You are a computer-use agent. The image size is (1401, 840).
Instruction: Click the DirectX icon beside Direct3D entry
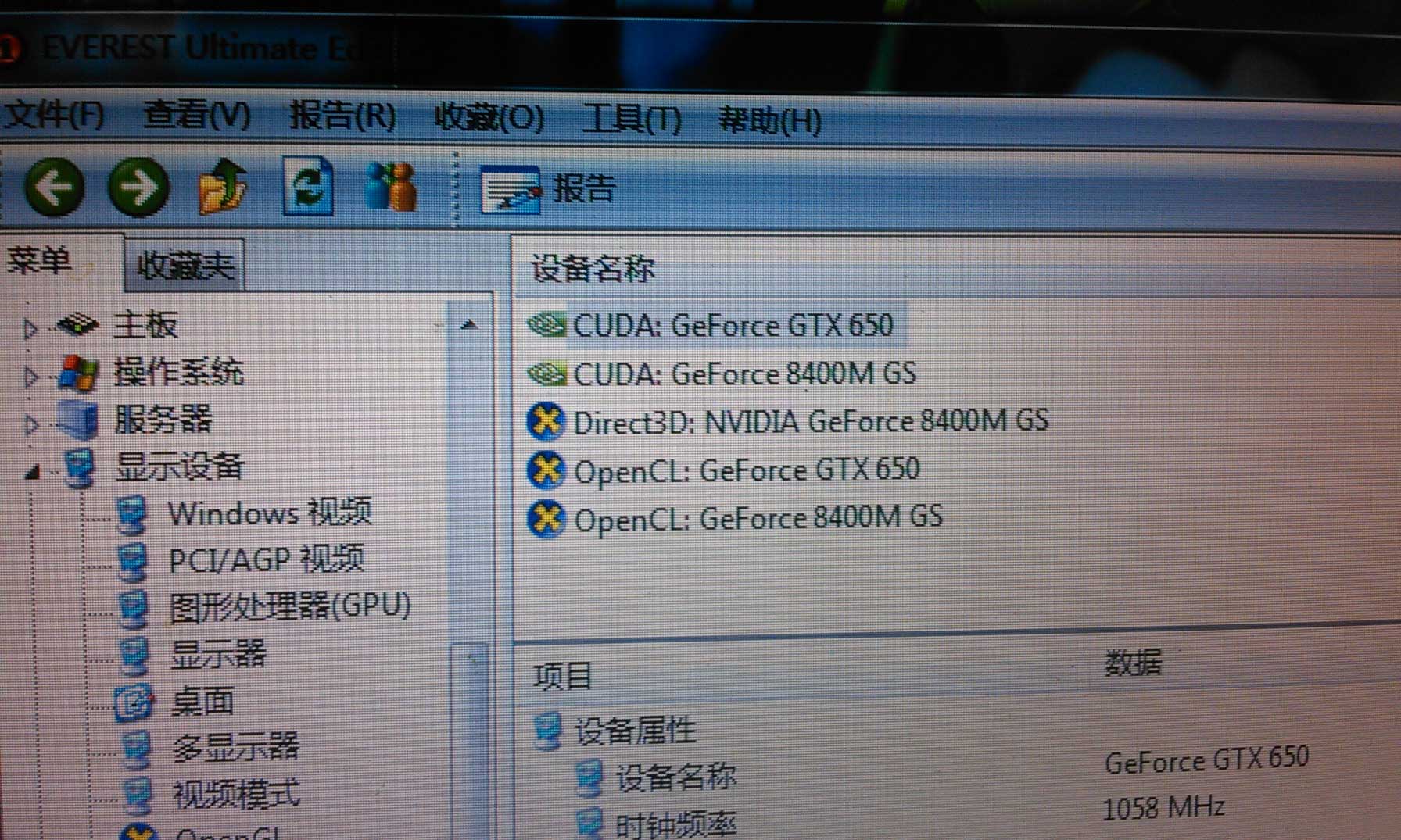pos(545,422)
